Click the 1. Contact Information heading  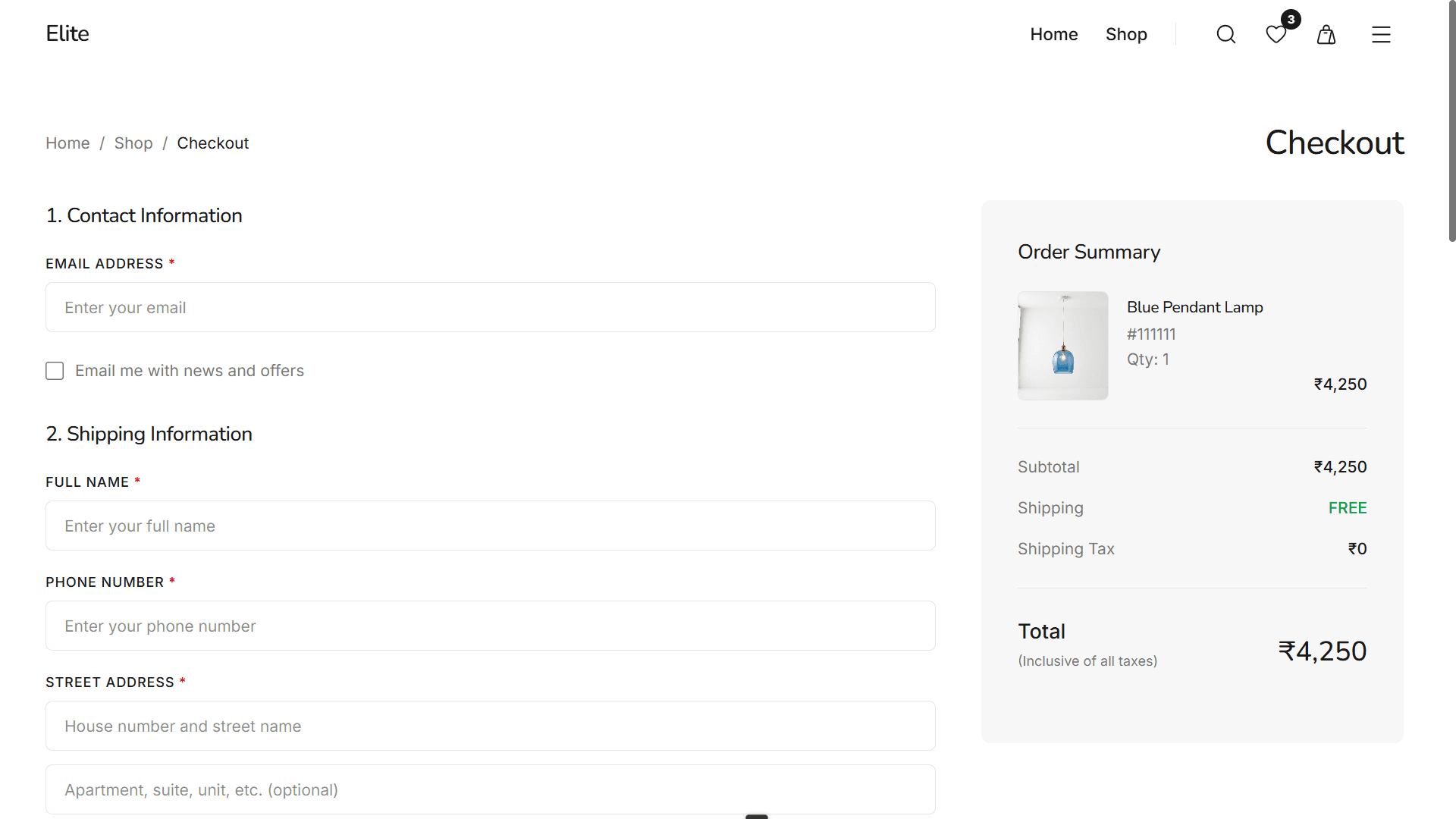144,215
